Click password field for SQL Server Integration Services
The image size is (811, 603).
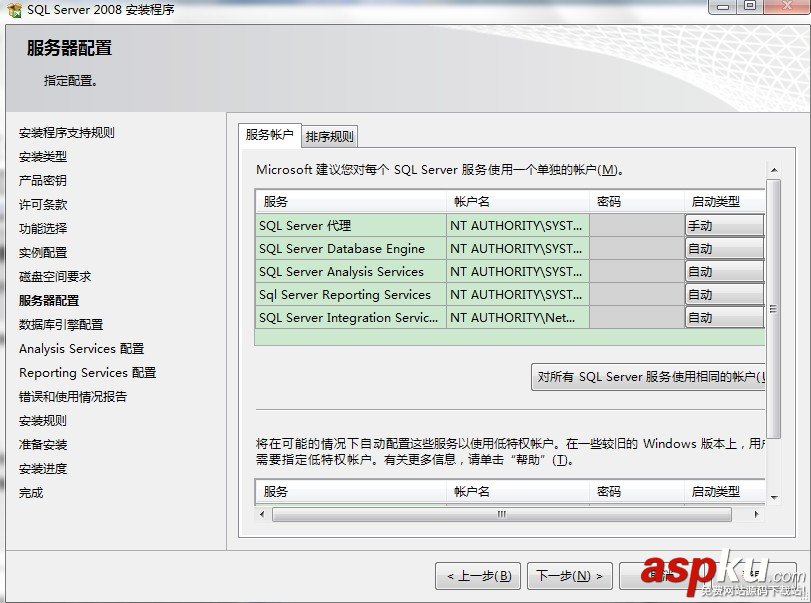[637, 317]
